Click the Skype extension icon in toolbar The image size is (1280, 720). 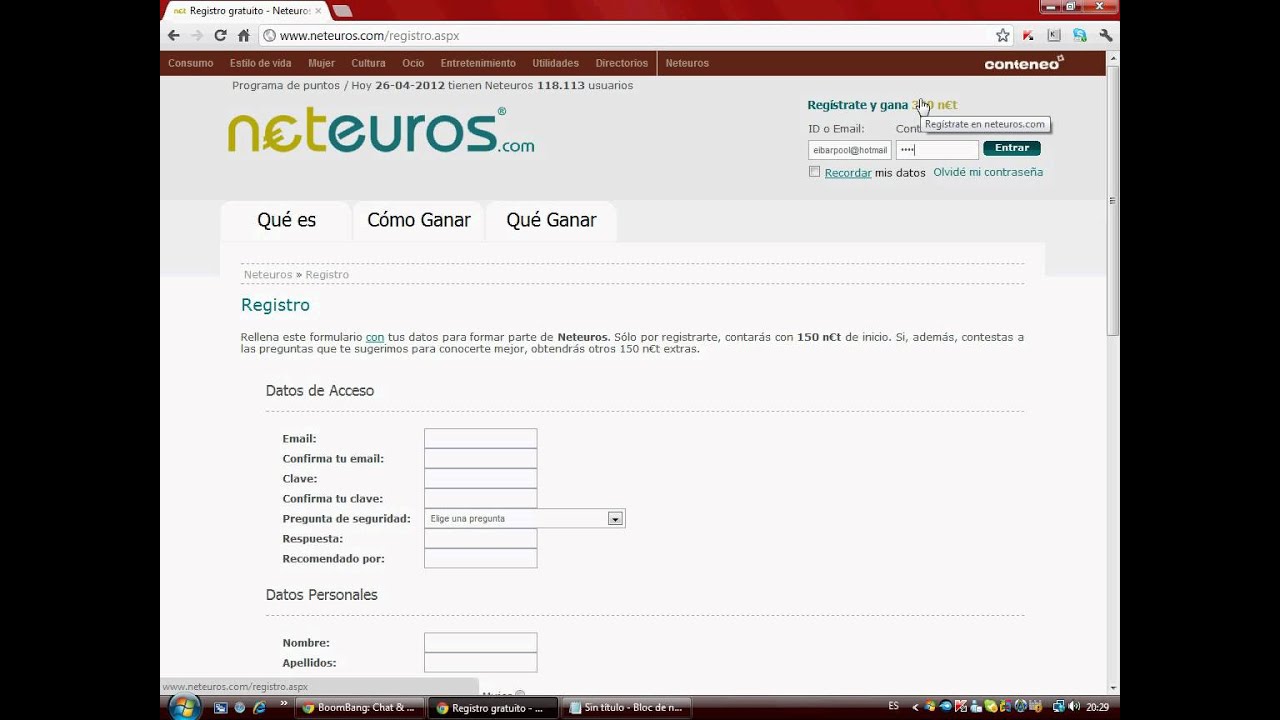click(1080, 35)
